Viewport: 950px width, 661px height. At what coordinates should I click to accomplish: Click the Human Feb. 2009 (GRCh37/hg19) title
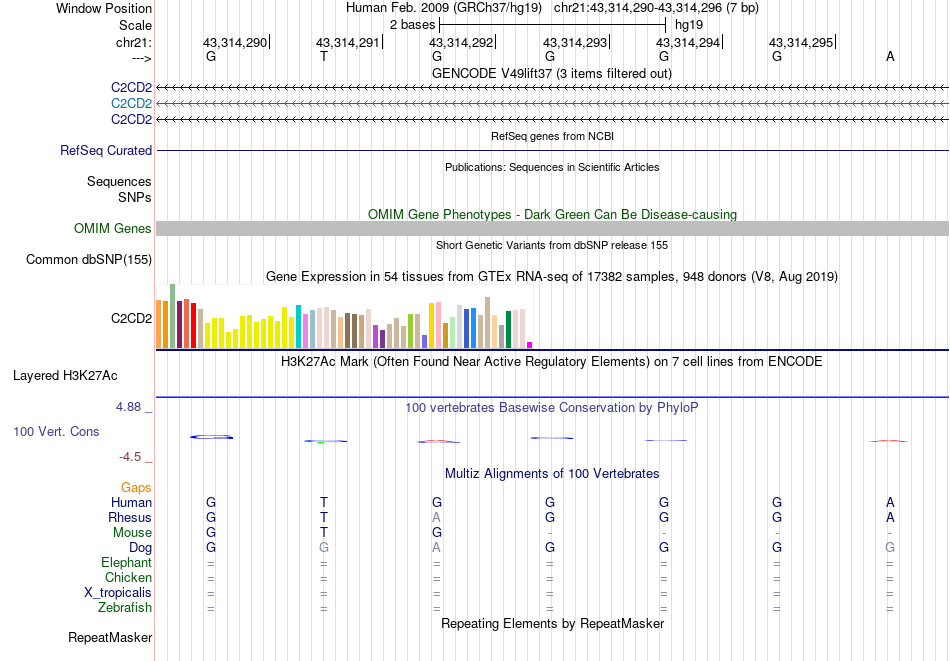point(443,8)
